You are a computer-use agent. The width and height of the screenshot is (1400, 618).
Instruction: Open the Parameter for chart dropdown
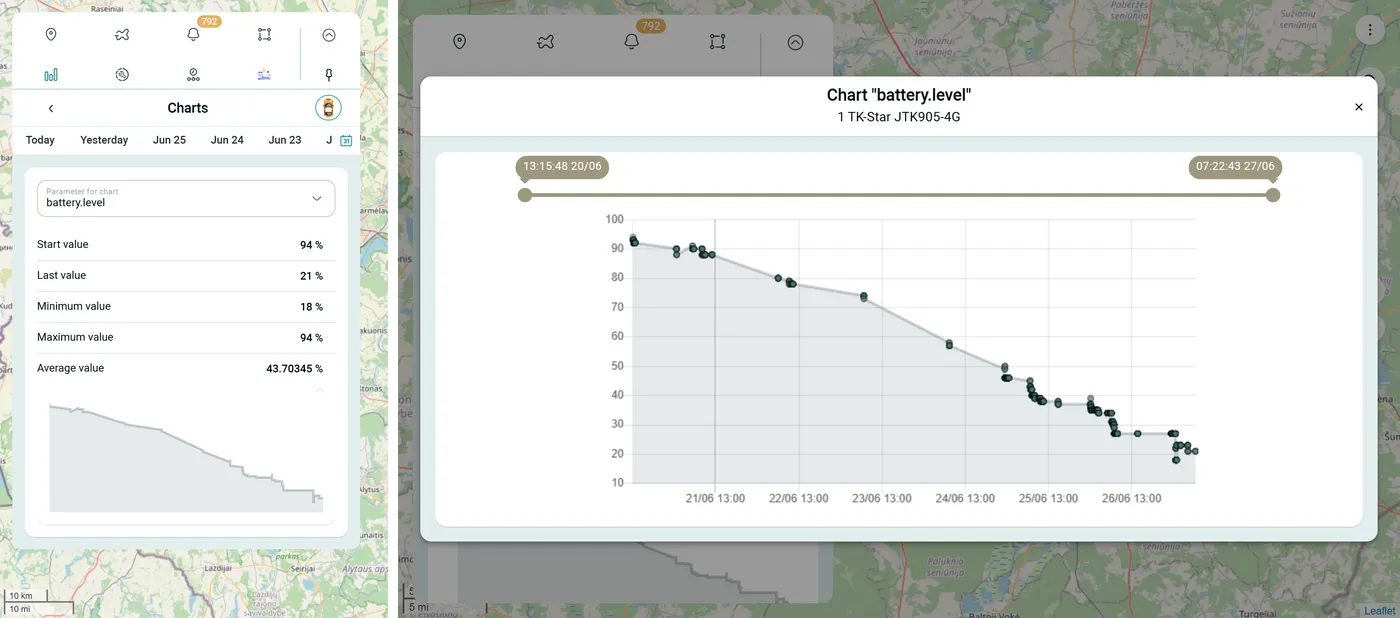[x=186, y=198]
